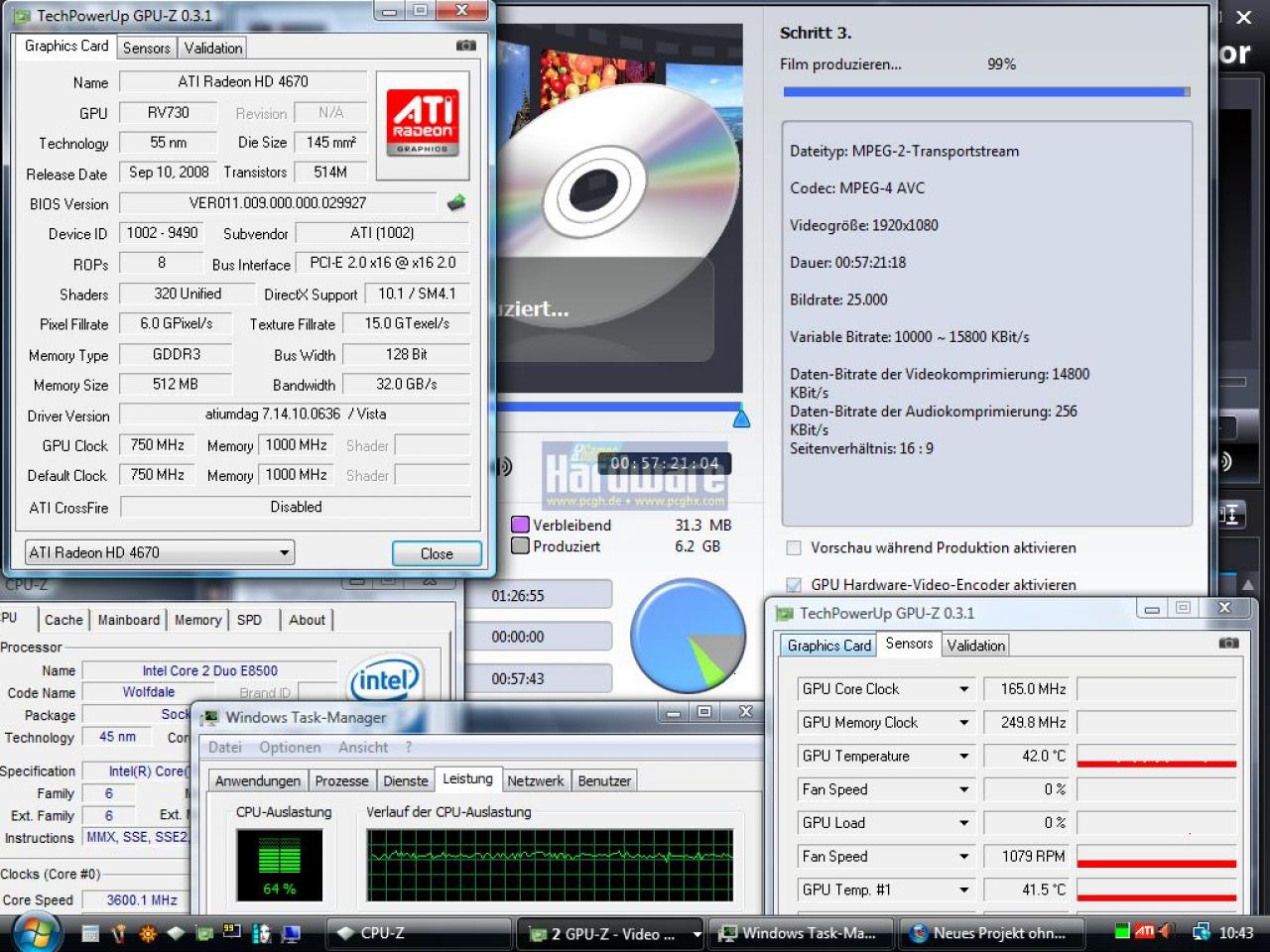1270x952 pixels.
Task: Click the BIOS Version value field
Action: pyautogui.click(x=278, y=203)
